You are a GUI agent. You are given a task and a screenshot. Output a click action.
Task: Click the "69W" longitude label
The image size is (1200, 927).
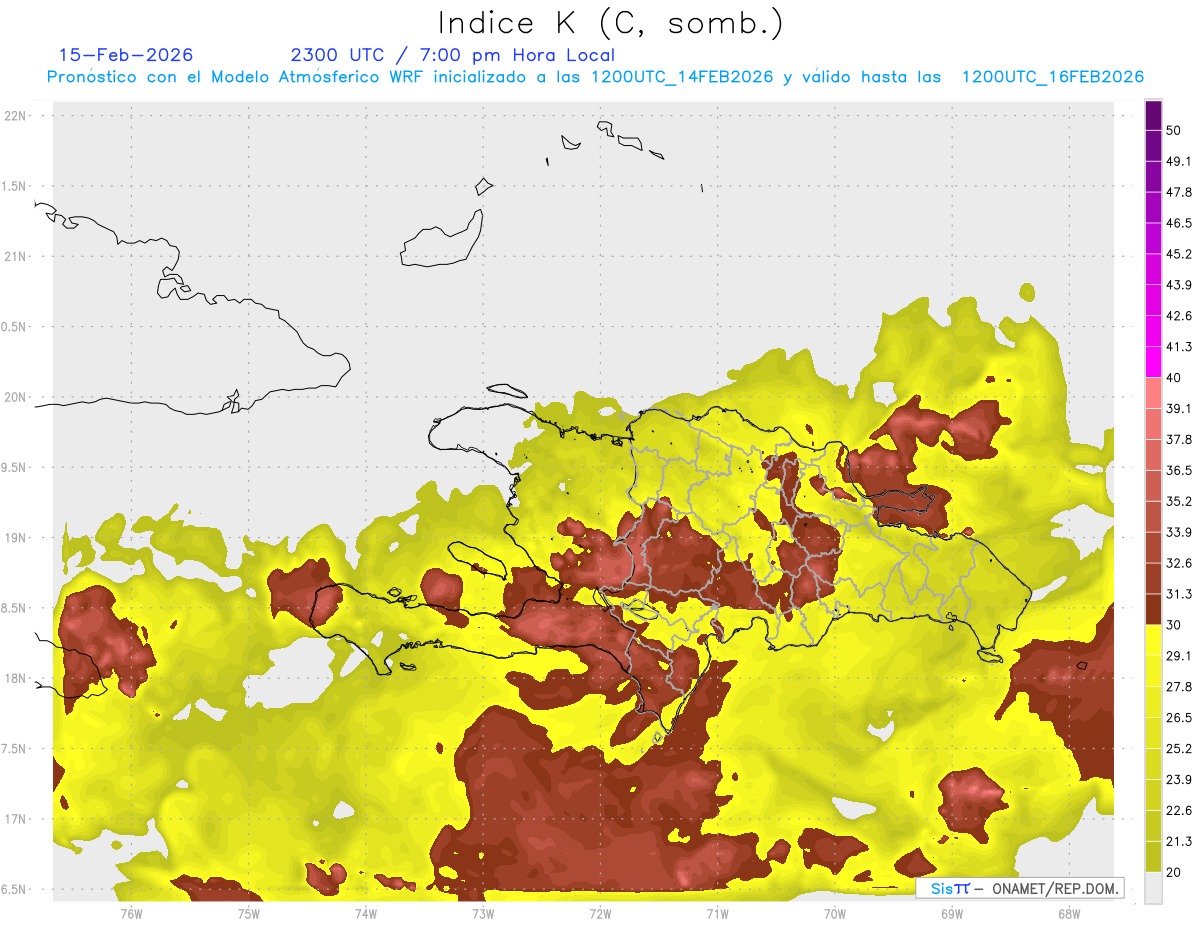(951, 913)
